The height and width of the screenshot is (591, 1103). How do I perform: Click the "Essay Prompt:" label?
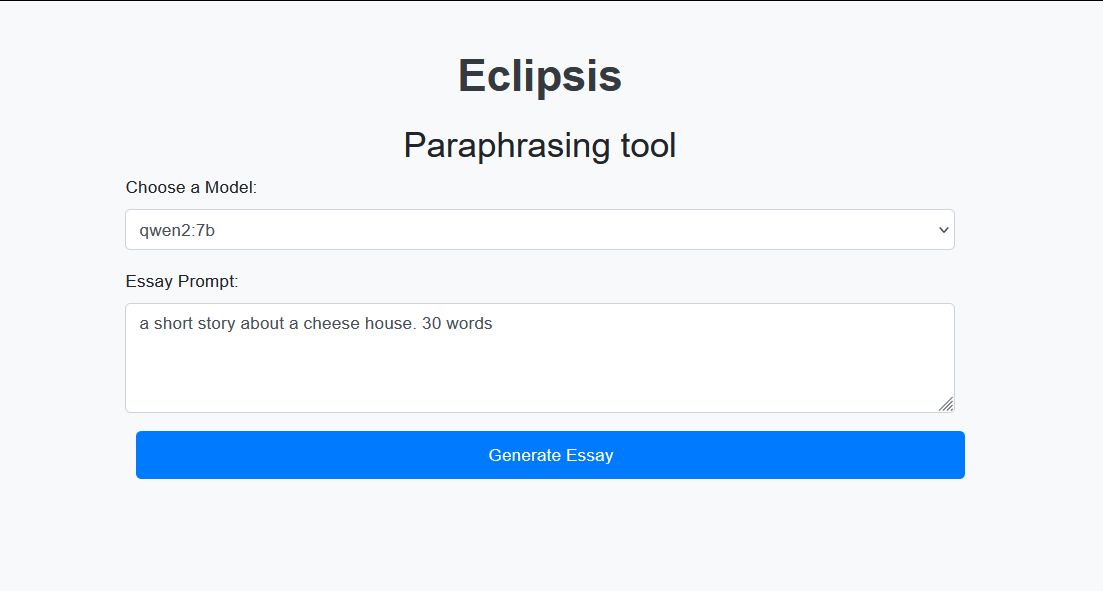182,282
